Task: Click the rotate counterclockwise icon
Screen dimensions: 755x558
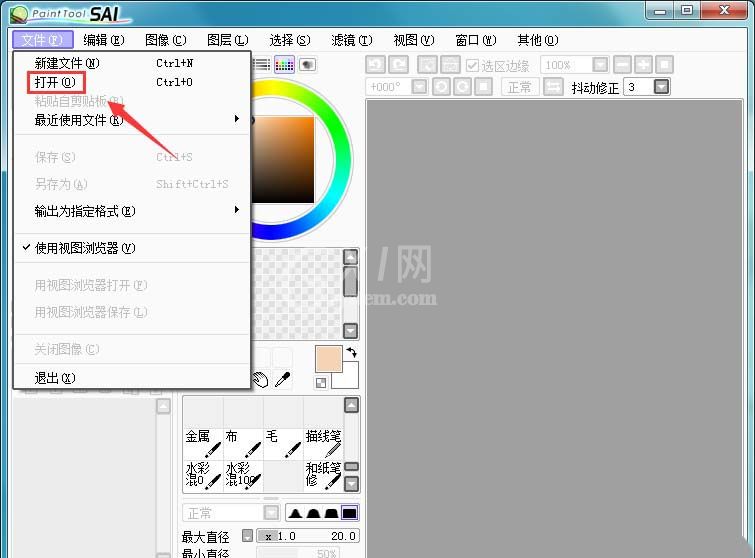Action: coord(441,87)
